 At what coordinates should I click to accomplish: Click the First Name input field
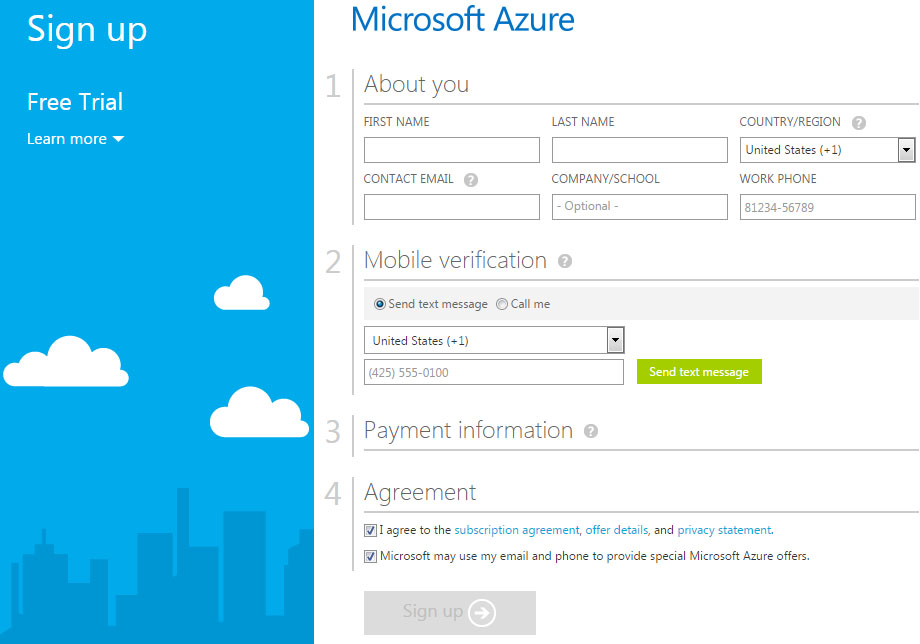click(452, 150)
